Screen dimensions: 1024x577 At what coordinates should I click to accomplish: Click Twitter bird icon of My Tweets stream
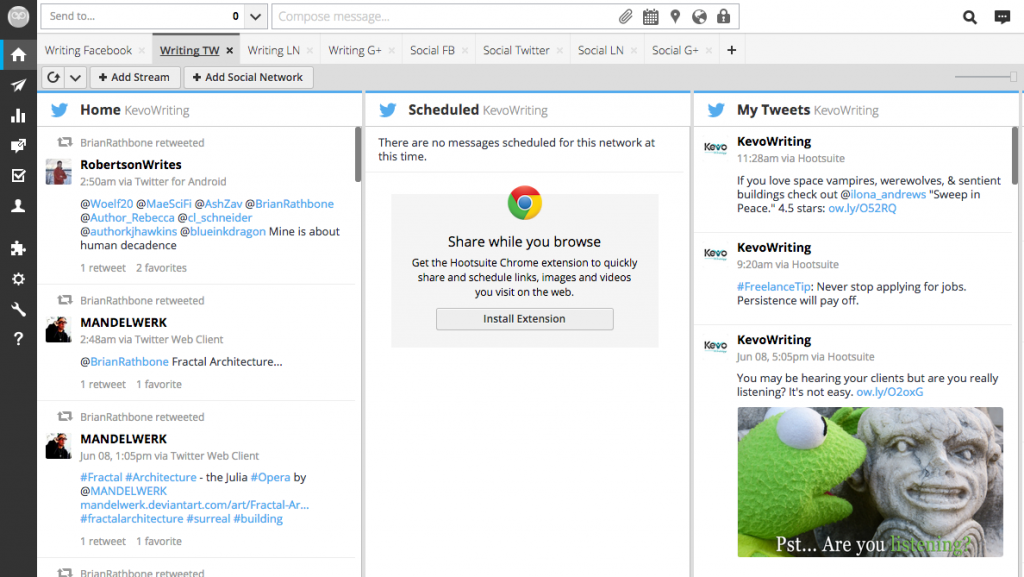pyautogui.click(x=716, y=110)
